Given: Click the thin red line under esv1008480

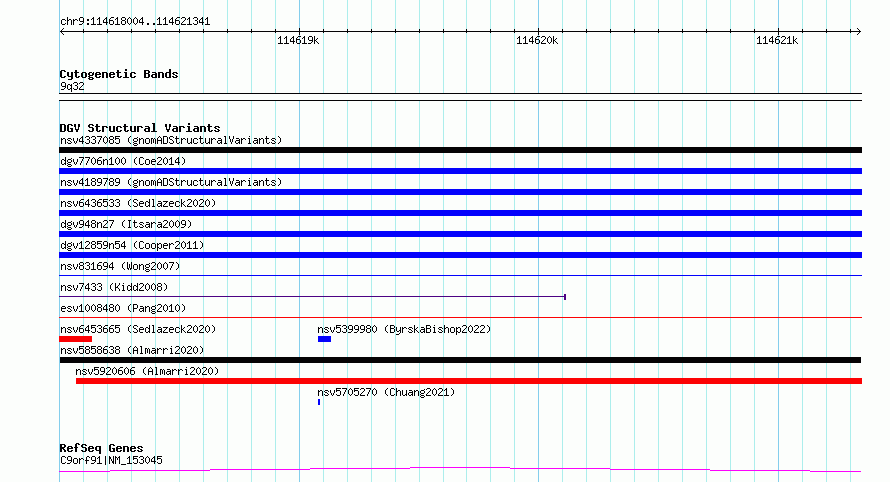Looking at the screenshot, I should (460, 317).
